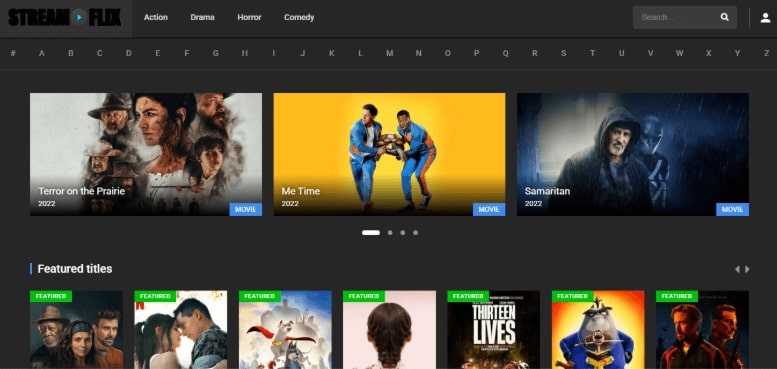Screen dimensions: 777x369
Task: Open the Terror on the Prairie banner
Action: (x=146, y=154)
